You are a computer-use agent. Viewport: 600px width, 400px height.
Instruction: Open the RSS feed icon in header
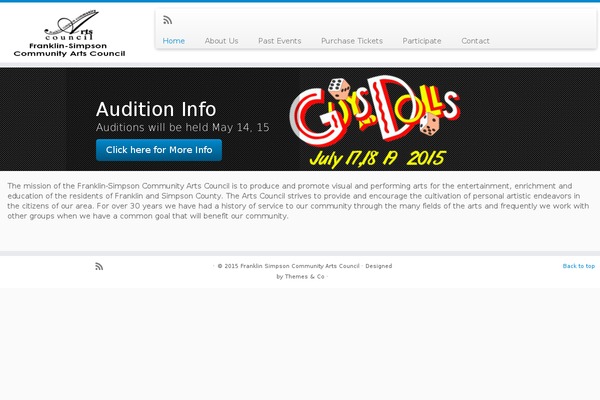(167, 20)
